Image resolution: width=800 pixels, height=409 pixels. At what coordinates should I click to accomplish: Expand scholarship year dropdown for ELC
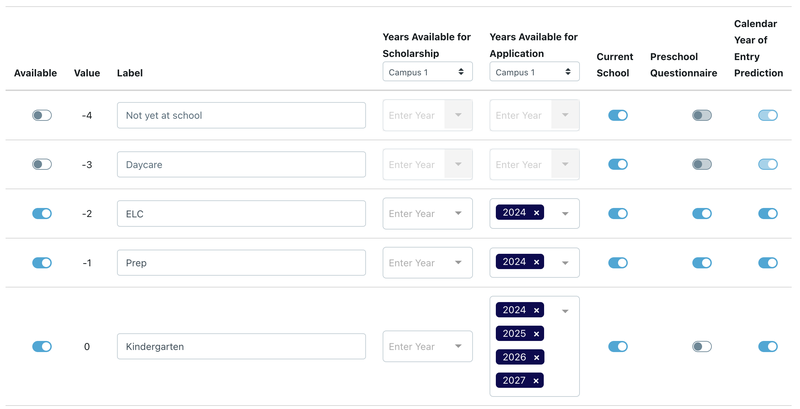pyautogui.click(x=458, y=213)
